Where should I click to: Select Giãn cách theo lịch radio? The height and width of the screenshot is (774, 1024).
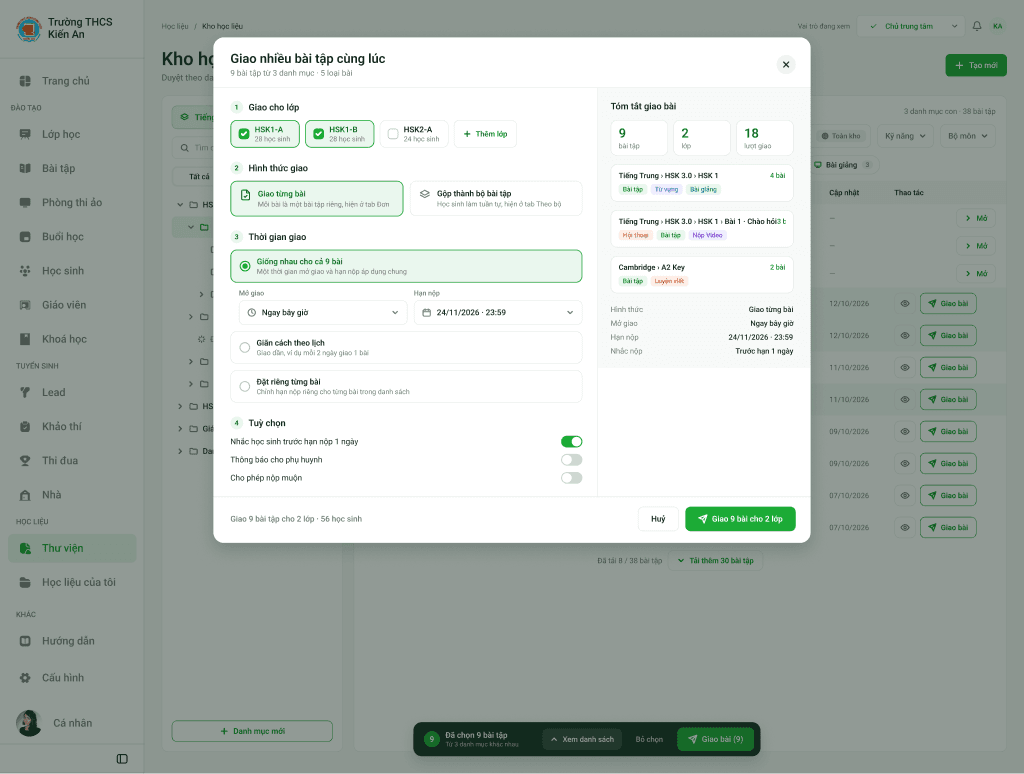[x=245, y=347]
